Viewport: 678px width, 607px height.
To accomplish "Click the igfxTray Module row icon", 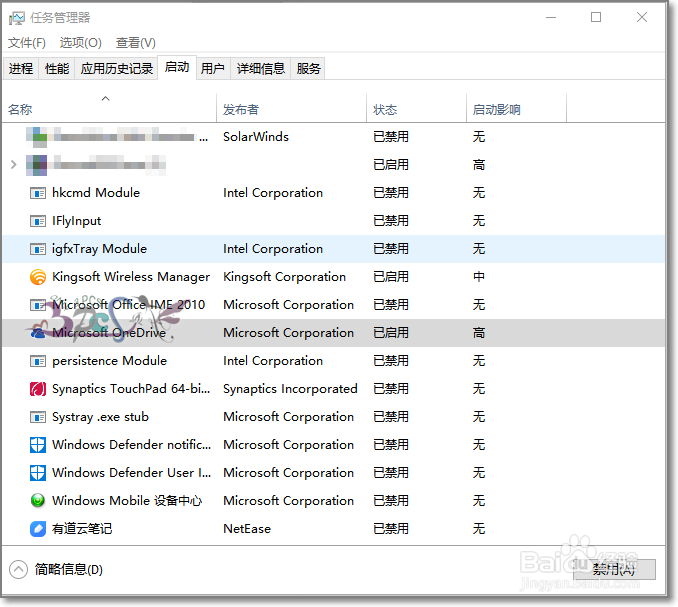I will coord(38,249).
